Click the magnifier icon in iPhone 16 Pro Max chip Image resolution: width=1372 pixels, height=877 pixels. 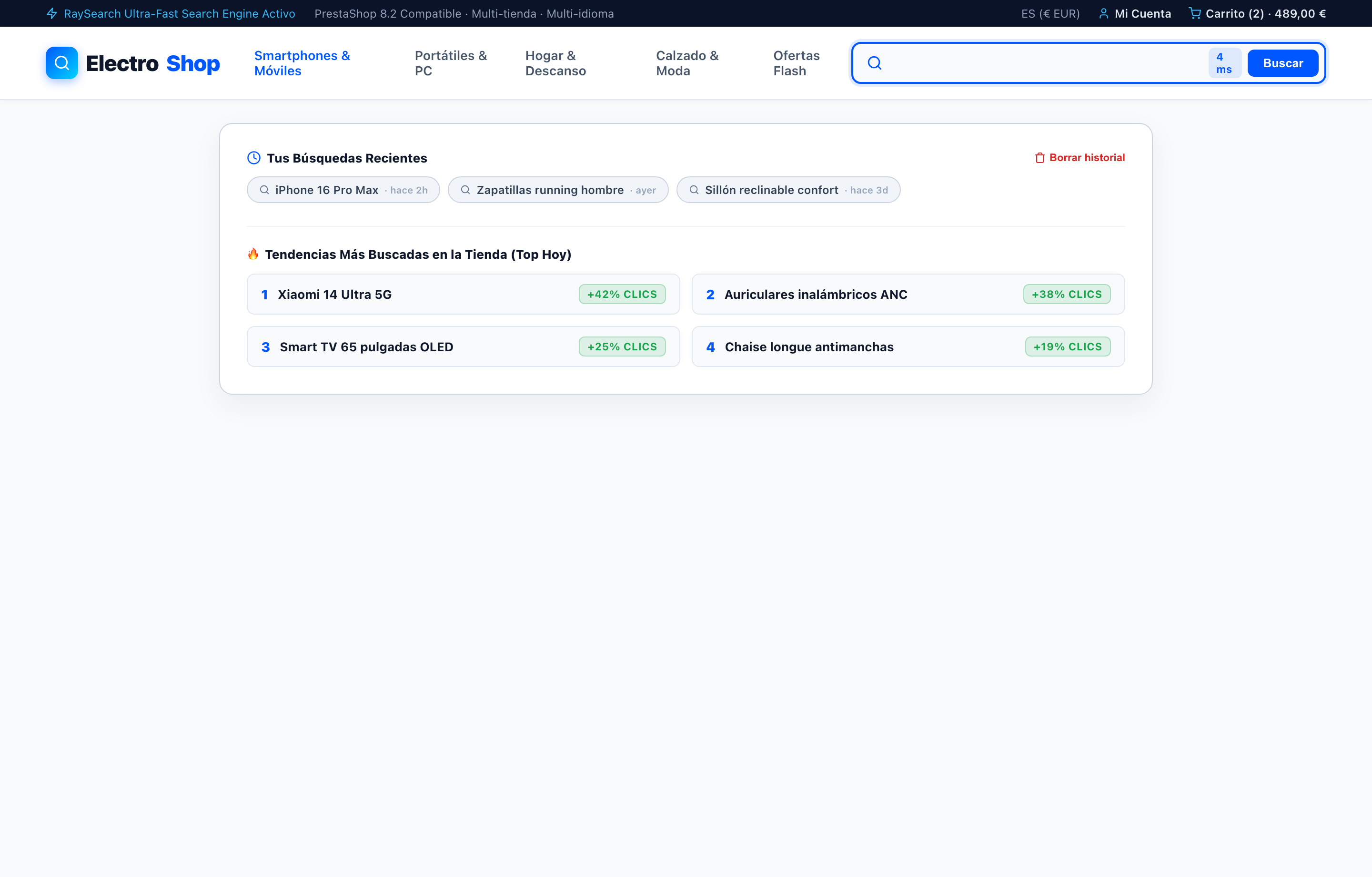(264, 190)
